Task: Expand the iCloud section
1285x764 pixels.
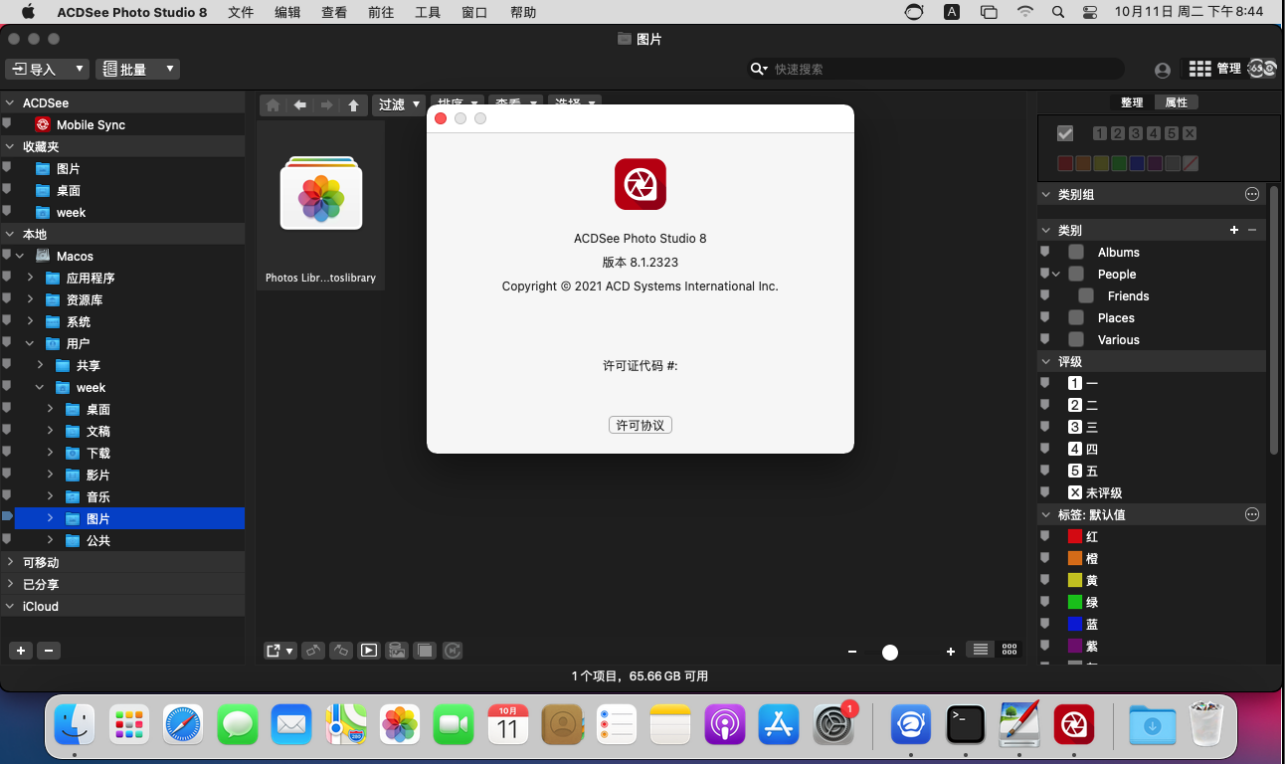Action: (10, 606)
